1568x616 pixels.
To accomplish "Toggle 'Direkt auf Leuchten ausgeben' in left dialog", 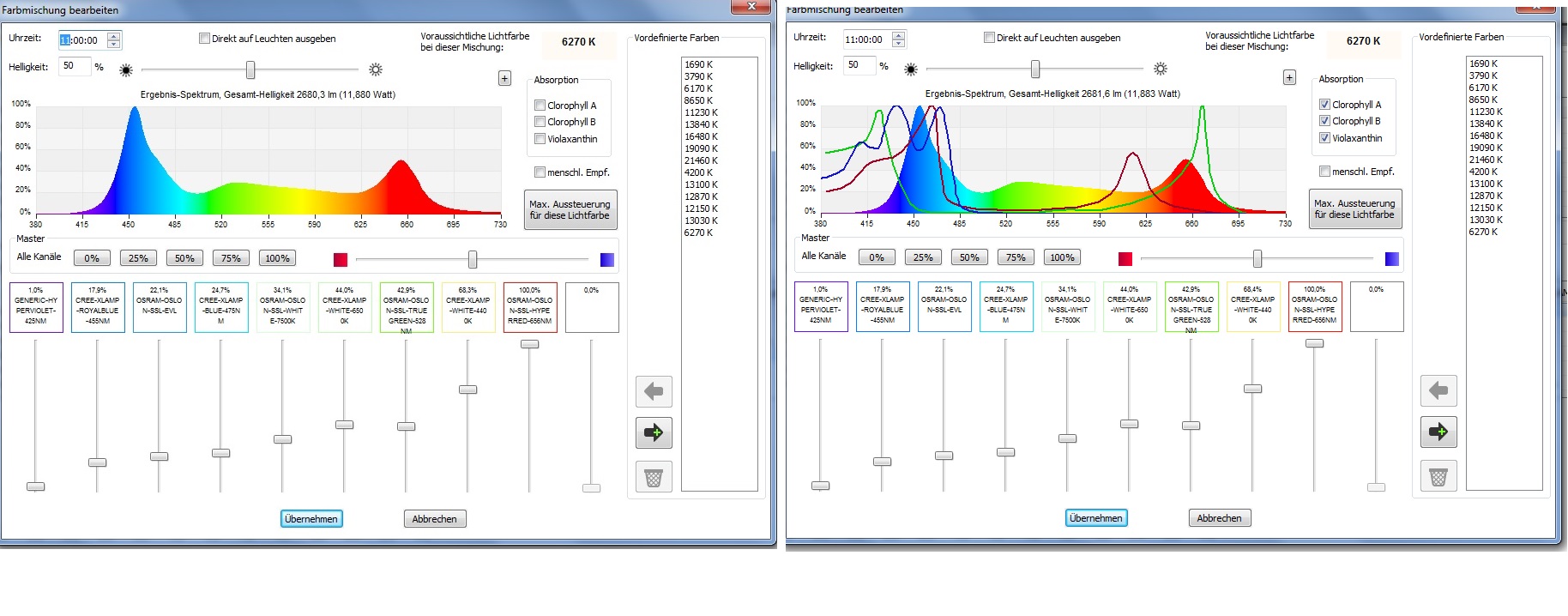I will 204,39.
